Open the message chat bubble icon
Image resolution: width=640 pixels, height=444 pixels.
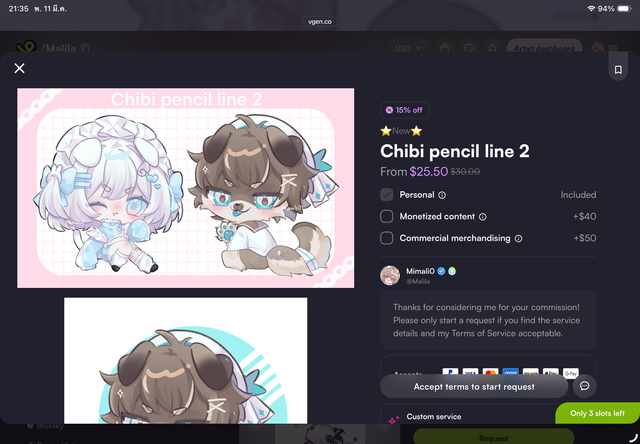[584, 386]
